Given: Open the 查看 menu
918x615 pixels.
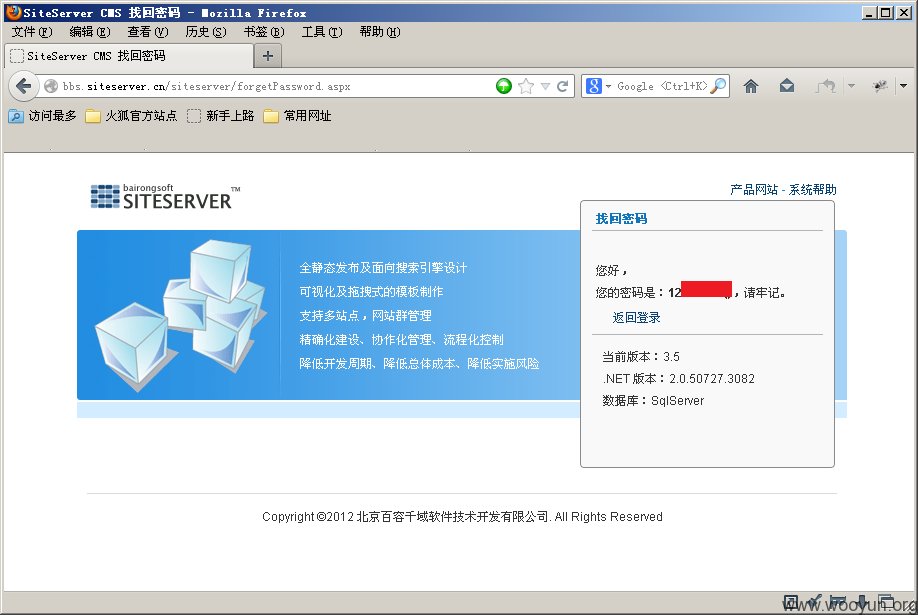Looking at the screenshot, I should pyautogui.click(x=148, y=32).
